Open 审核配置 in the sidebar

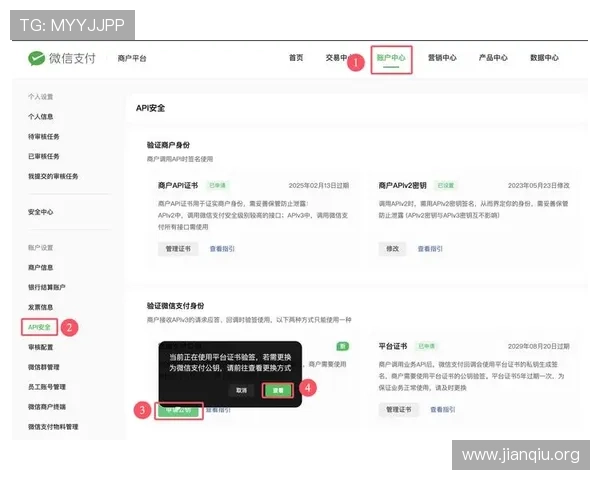(x=41, y=347)
